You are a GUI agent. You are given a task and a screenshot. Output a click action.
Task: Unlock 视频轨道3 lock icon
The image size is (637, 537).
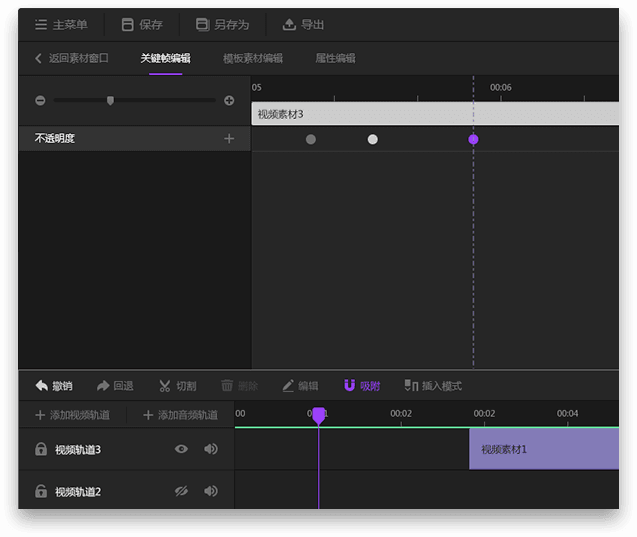pos(41,450)
